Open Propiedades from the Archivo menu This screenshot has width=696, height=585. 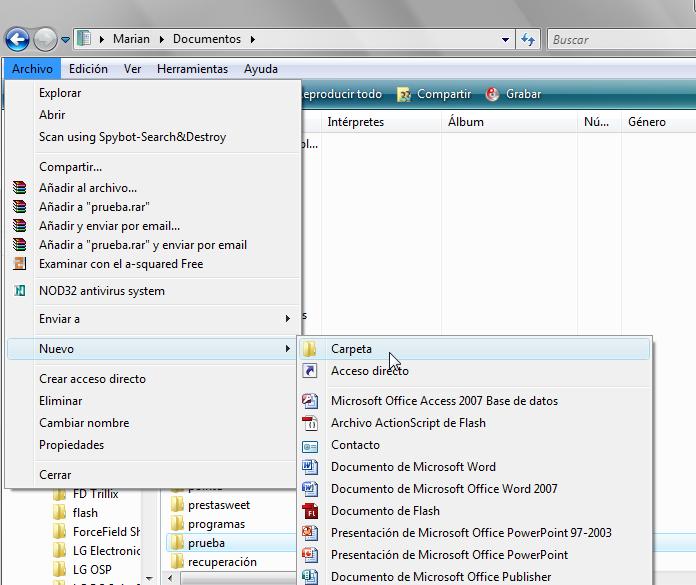tap(71, 445)
